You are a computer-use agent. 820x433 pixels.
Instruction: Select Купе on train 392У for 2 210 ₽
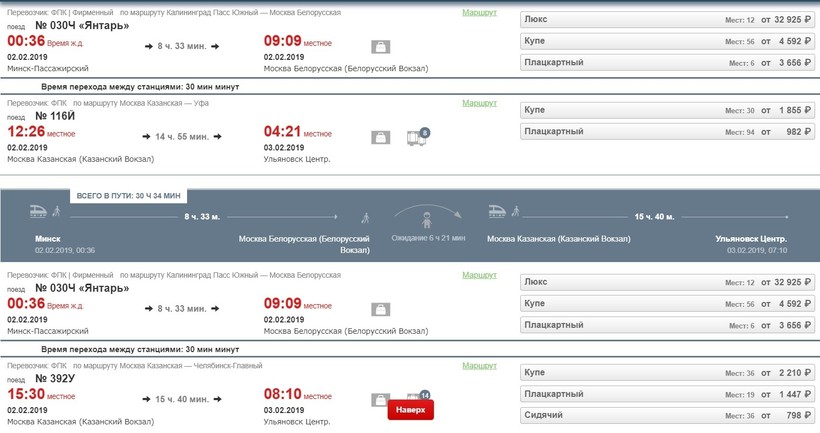pyautogui.click(x=667, y=372)
